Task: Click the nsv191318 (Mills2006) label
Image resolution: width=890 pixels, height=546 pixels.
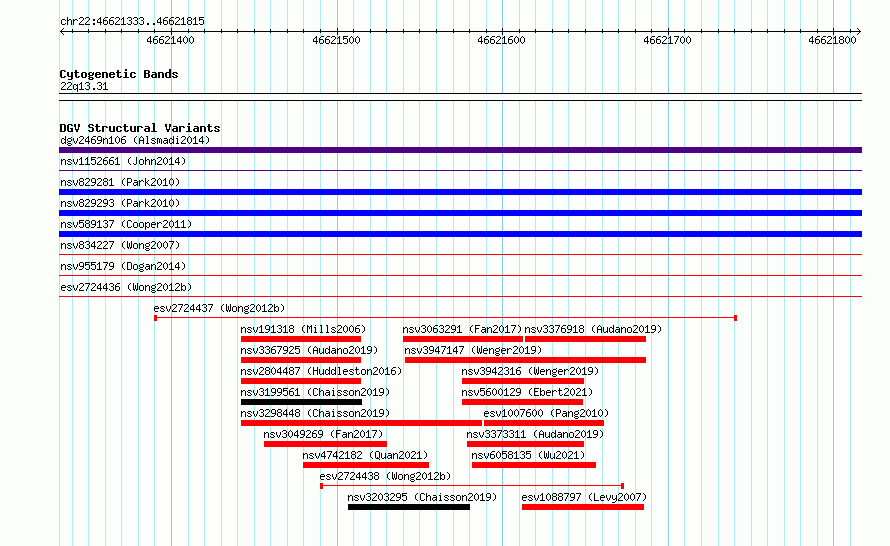Action: click(303, 329)
